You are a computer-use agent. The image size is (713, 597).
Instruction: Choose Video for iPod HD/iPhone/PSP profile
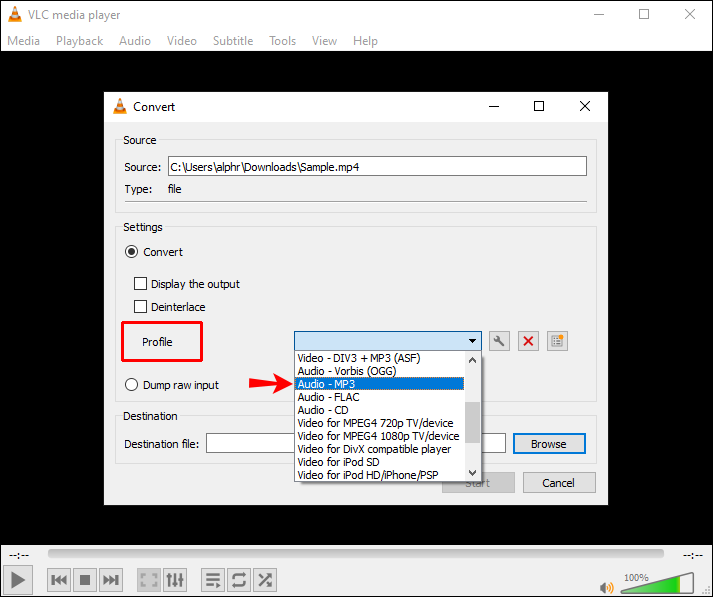click(x=380, y=475)
